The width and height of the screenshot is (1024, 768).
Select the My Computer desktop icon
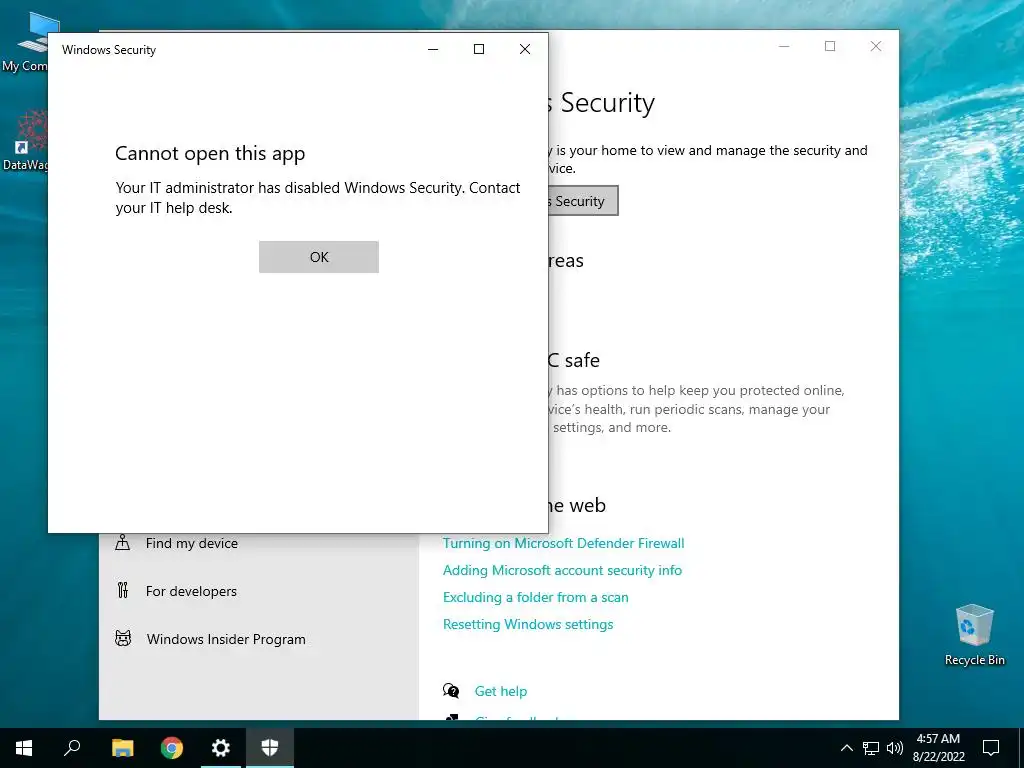point(25,42)
